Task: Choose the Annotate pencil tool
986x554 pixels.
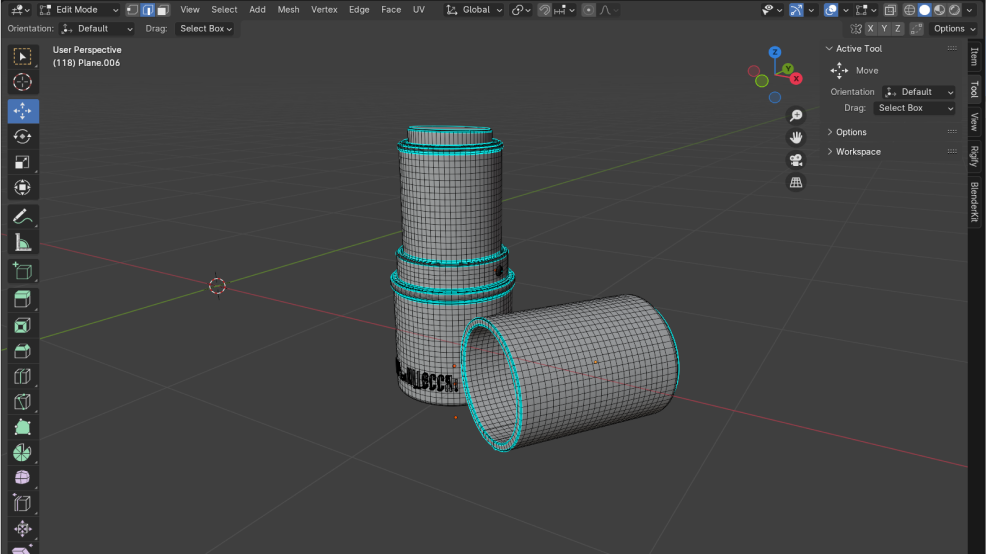Action: (22, 216)
